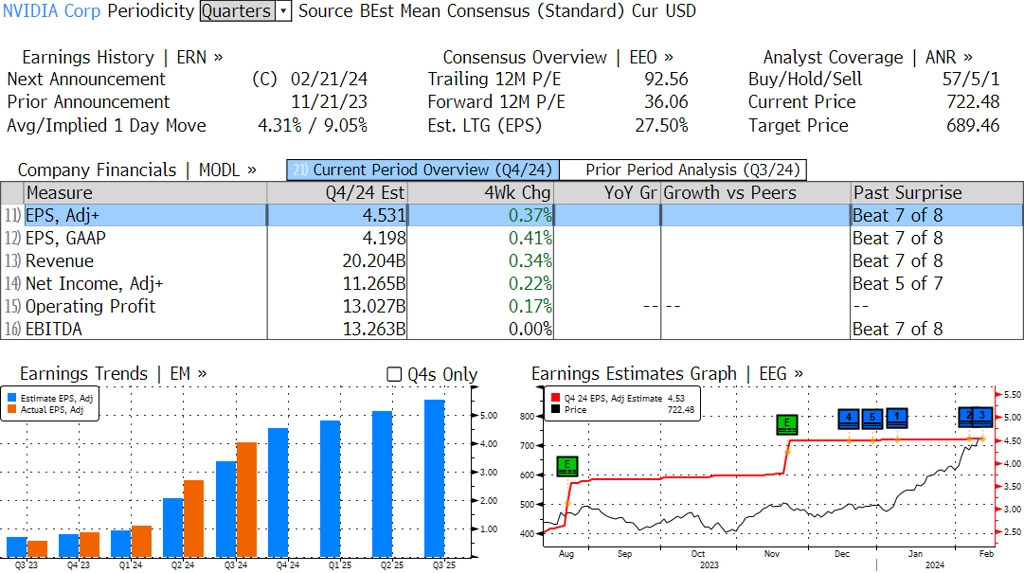Click the orange Actual EPS, Adj legend swatch
This screenshot has width=1024, height=573.
pyautogui.click(x=12, y=410)
